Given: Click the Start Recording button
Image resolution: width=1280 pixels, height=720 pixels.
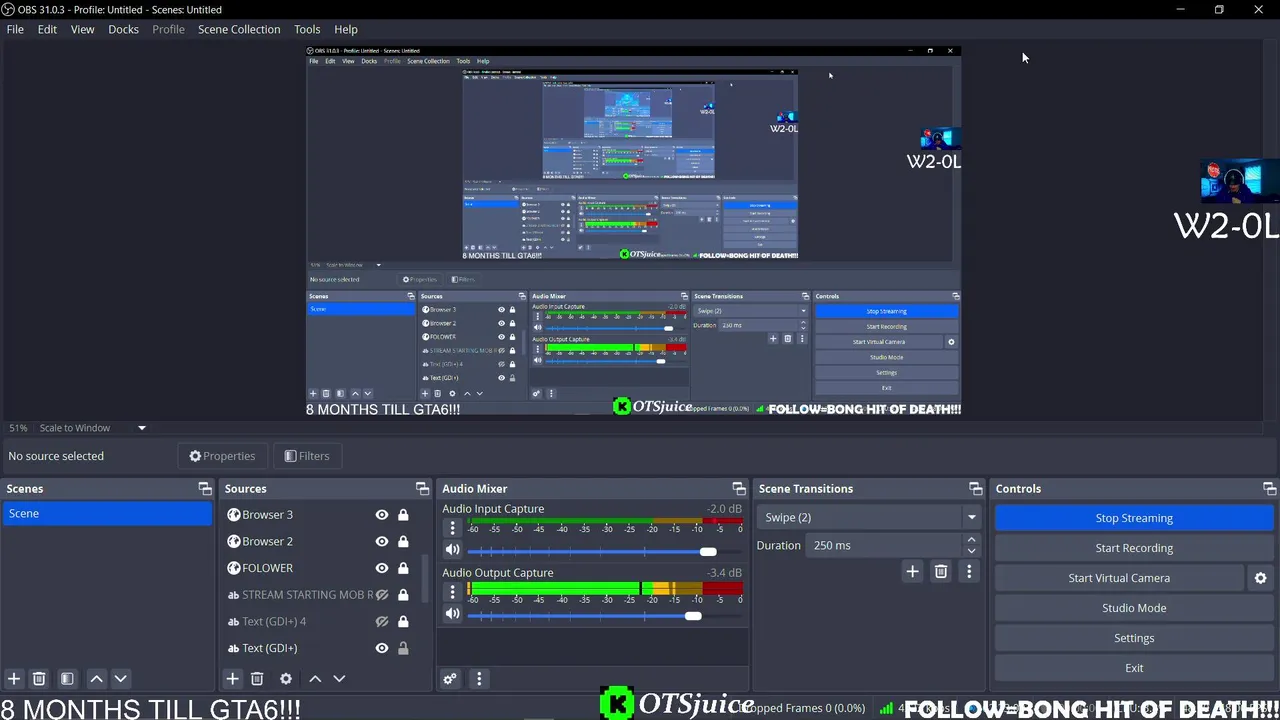Looking at the screenshot, I should 1134,548.
